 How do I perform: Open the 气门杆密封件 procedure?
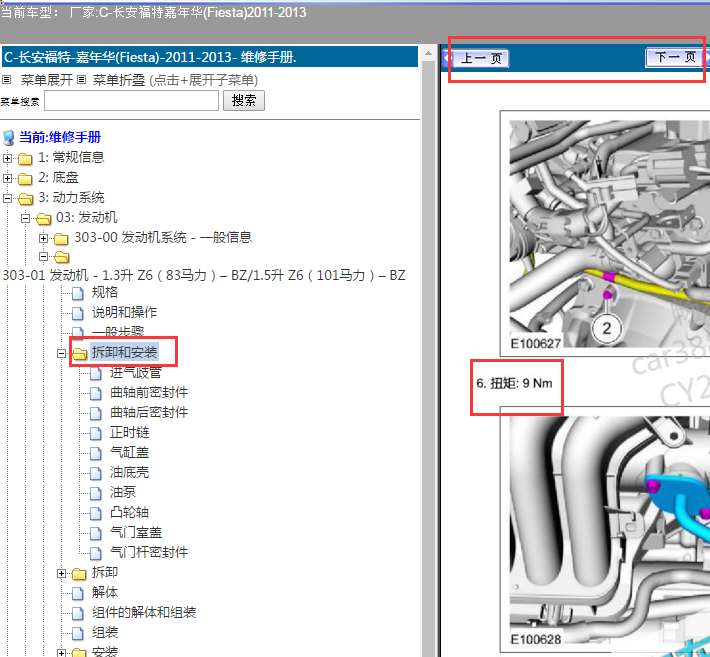pos(149,552)
